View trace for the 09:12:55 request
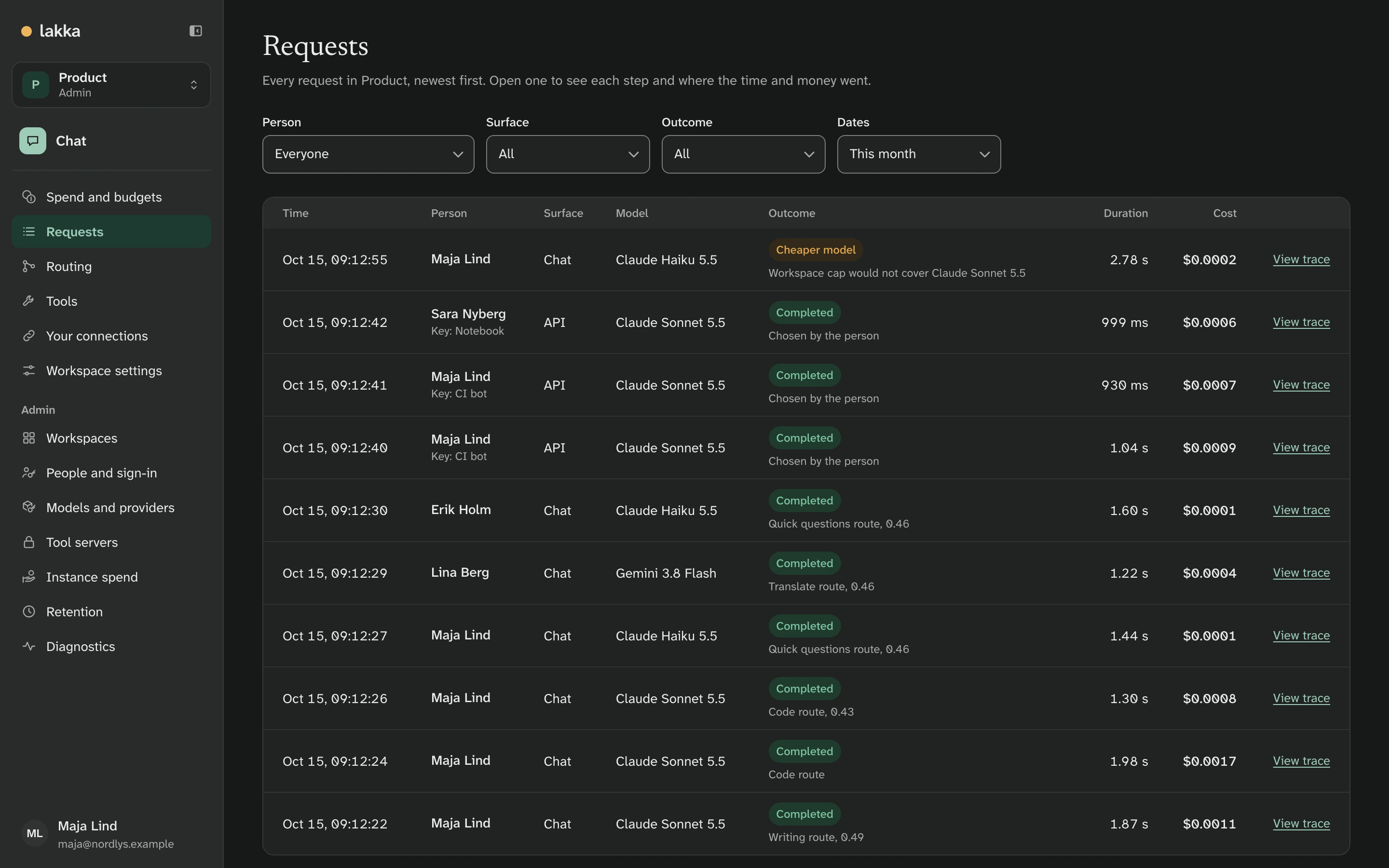Viewport: 1389px width, 868px height. (x=1301, y=259)
